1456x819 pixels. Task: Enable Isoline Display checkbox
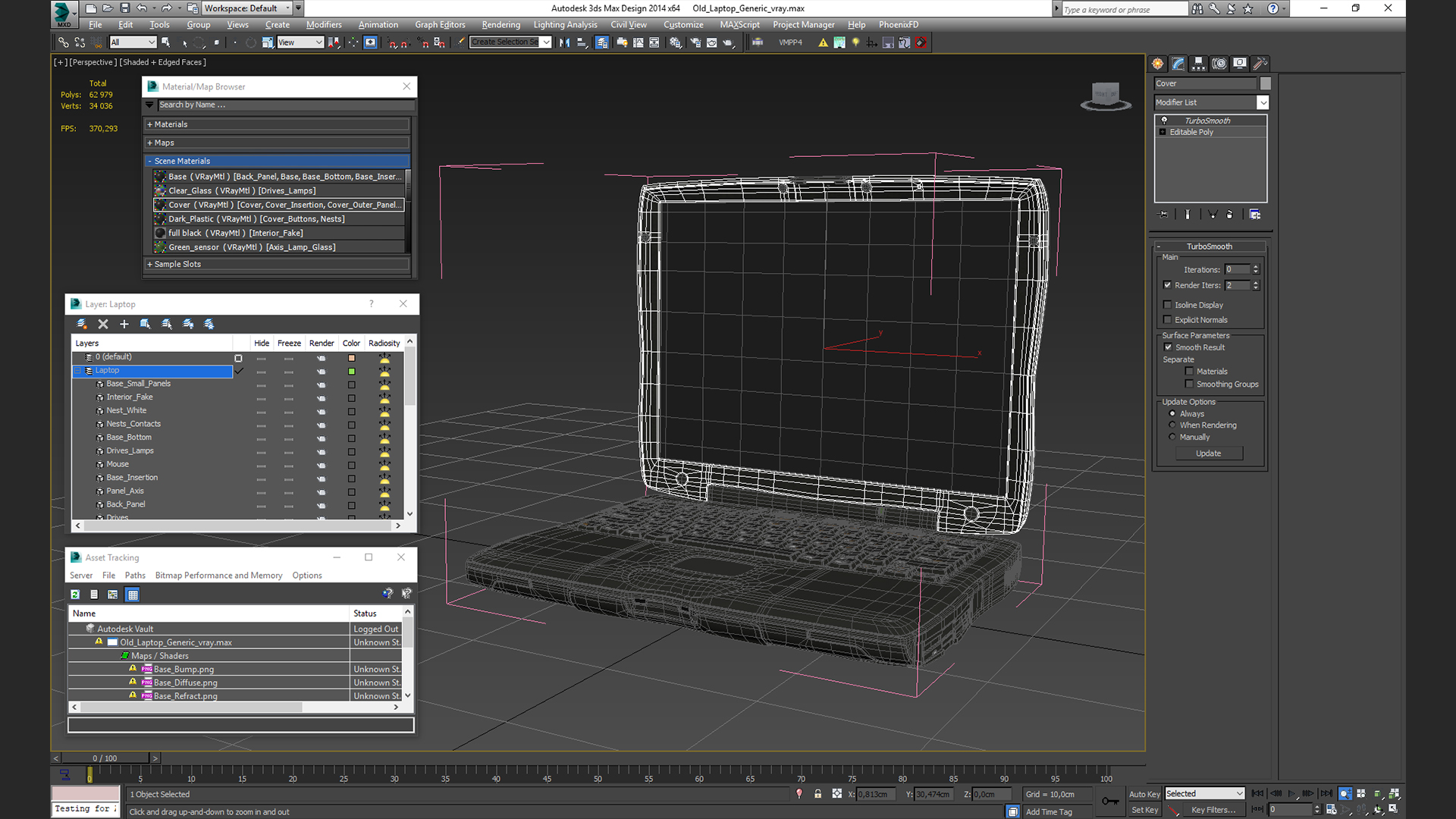tap(1168, 305)
